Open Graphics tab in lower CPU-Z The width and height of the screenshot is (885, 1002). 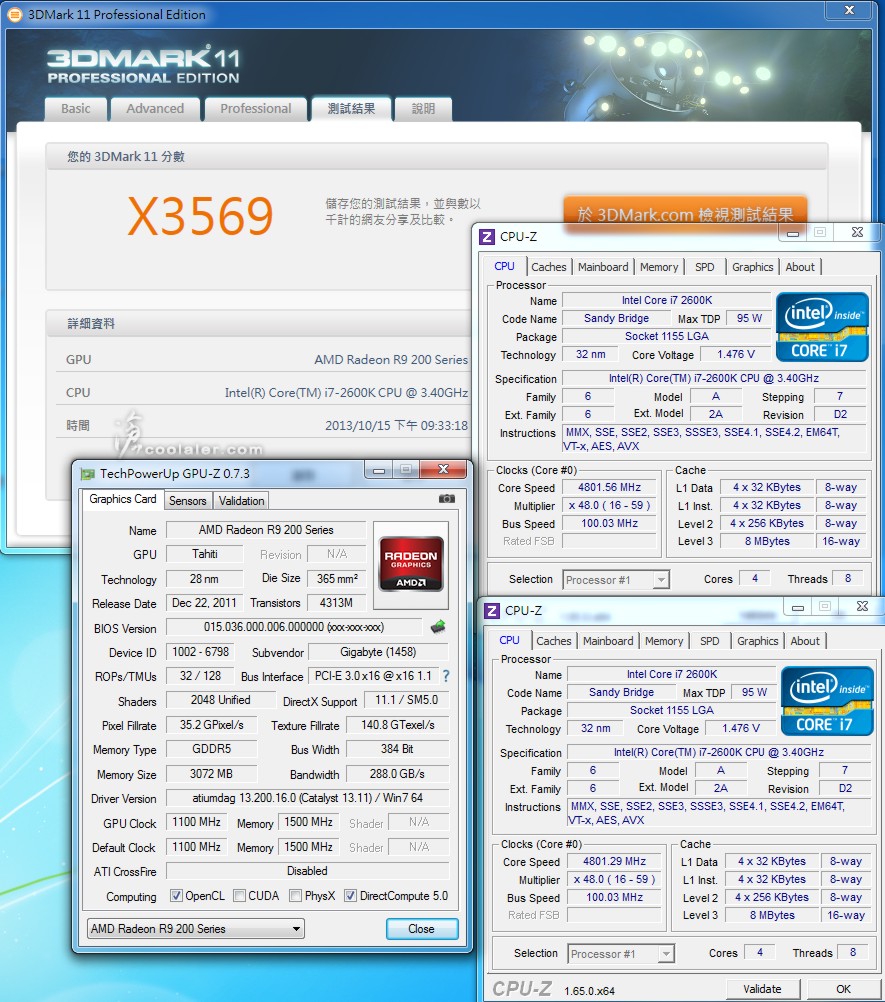pyautogui.click(x=757, y=641)
